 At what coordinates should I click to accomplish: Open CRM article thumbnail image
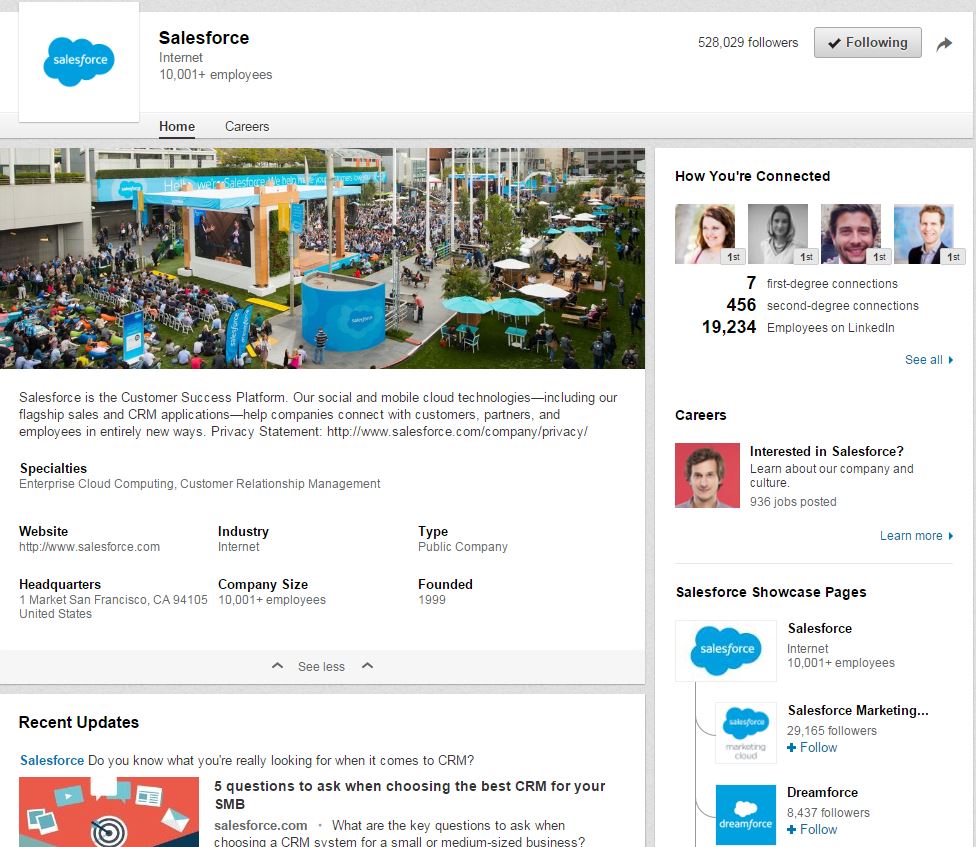click(109, 812)
